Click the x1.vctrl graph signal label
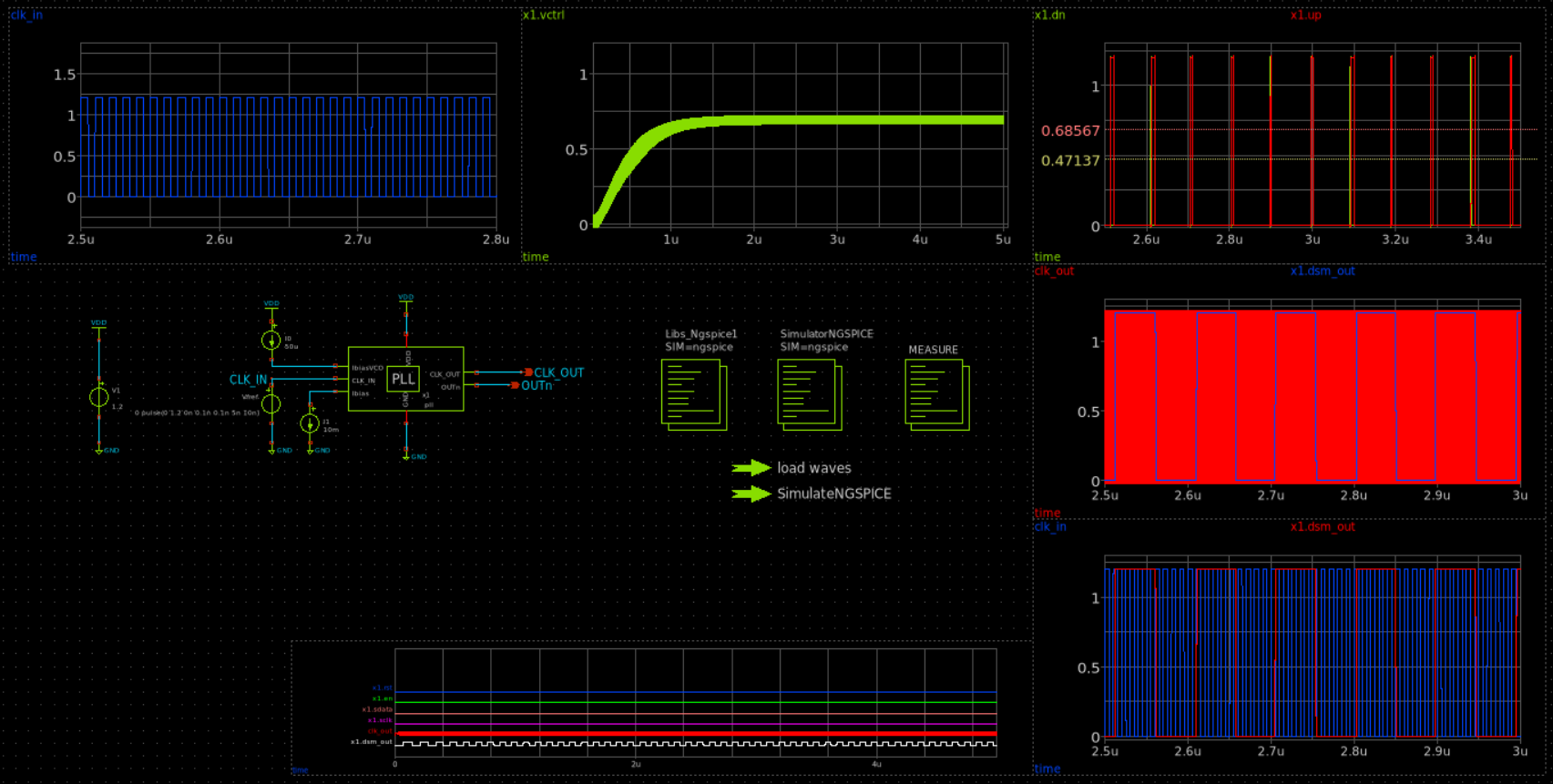Image resolution: width=1553 pixels, height=784 pixels. 544,15
